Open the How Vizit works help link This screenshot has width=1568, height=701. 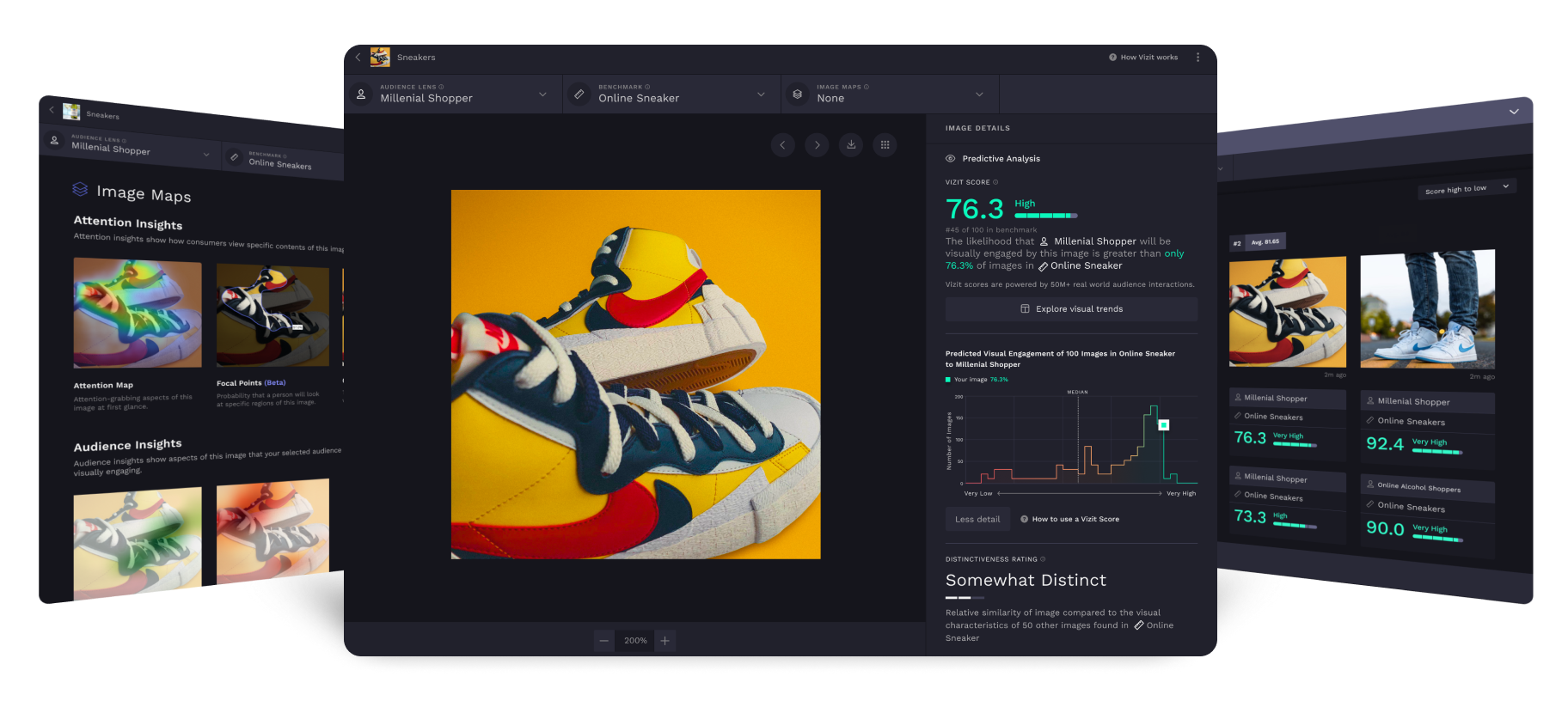pos(1143,58)
